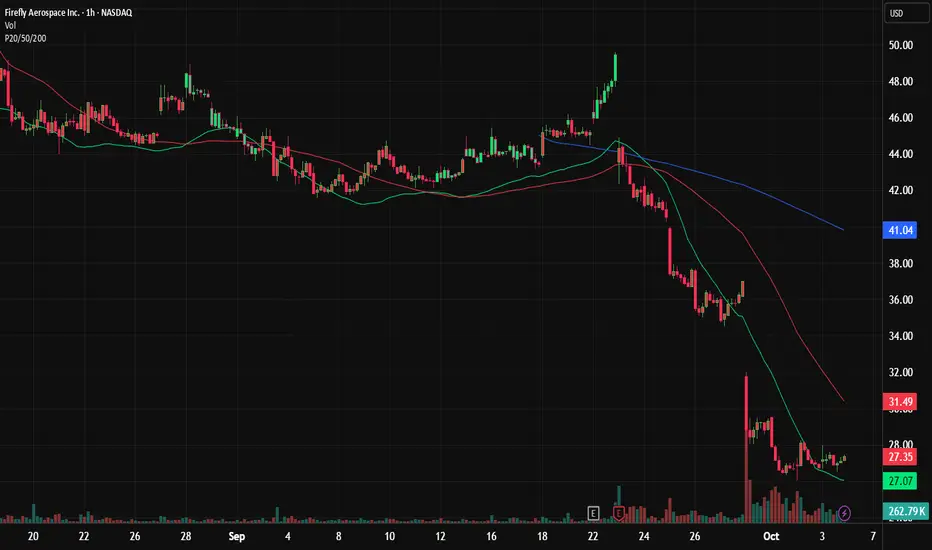Click the Oct label on time axis
The height and width of the screenshot is (550, 932).
coord(771,536)
